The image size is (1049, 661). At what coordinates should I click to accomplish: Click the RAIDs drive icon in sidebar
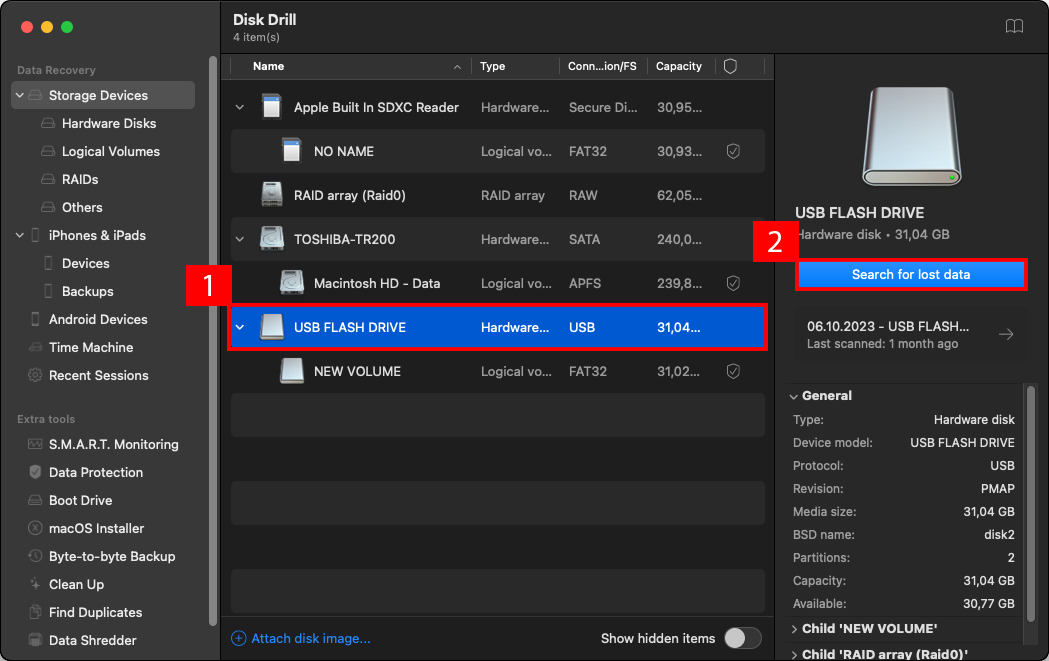48,179
